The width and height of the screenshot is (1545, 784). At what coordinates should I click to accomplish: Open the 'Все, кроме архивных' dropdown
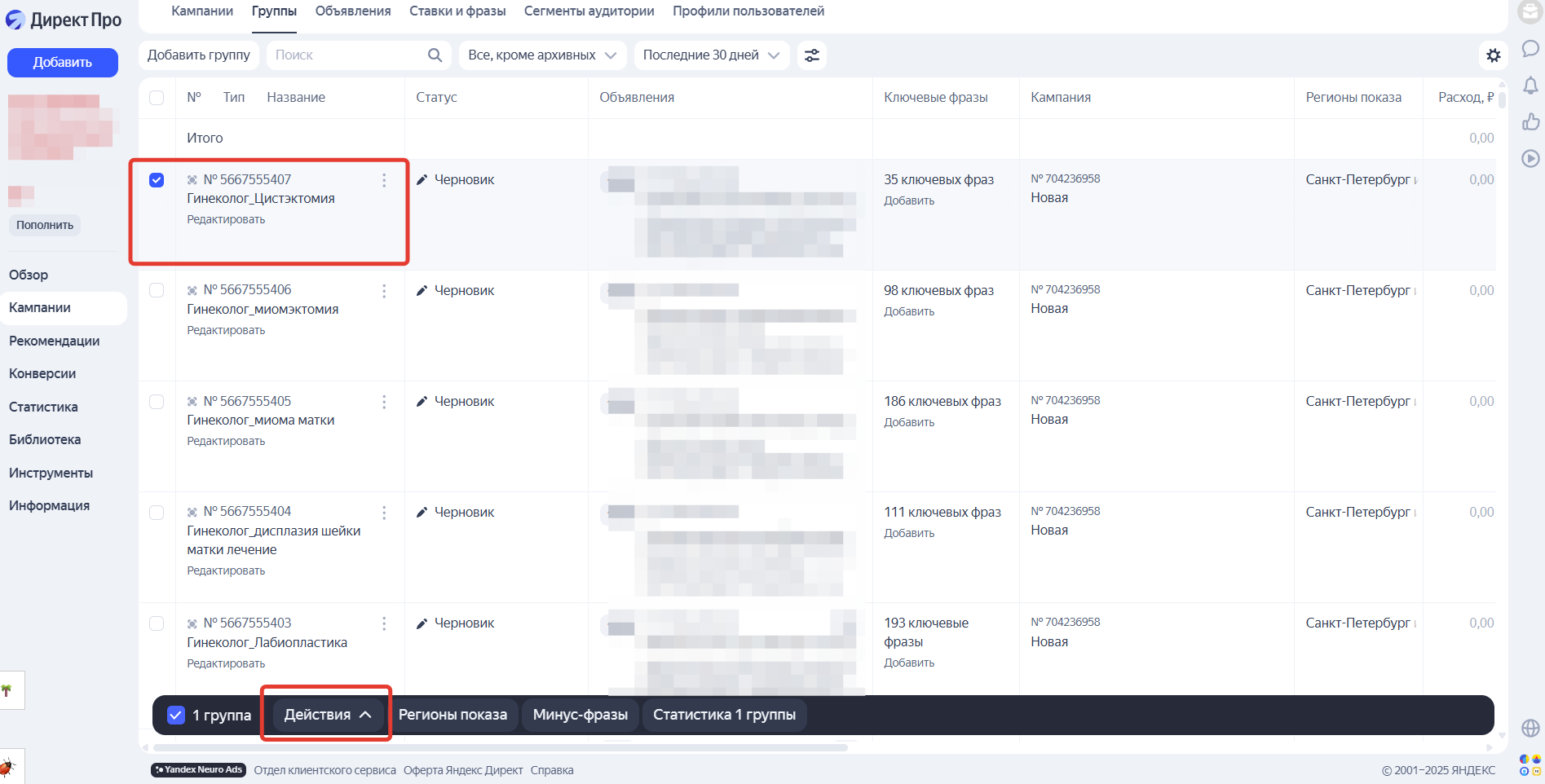(541, 55)
